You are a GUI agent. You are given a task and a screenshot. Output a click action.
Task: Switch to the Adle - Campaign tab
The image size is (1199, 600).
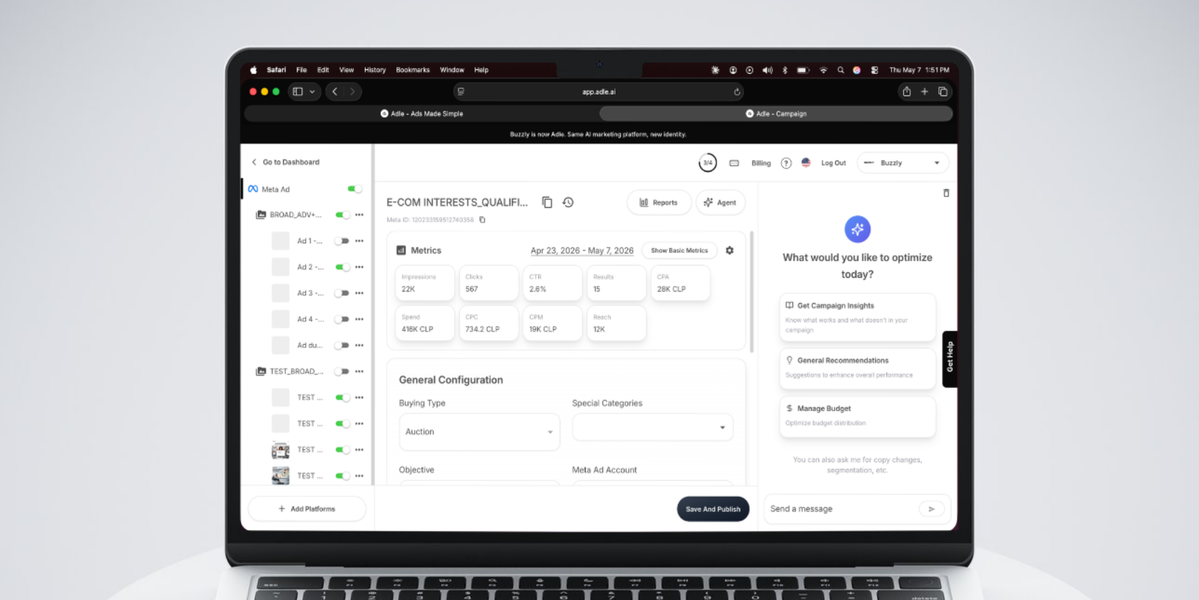776,113
